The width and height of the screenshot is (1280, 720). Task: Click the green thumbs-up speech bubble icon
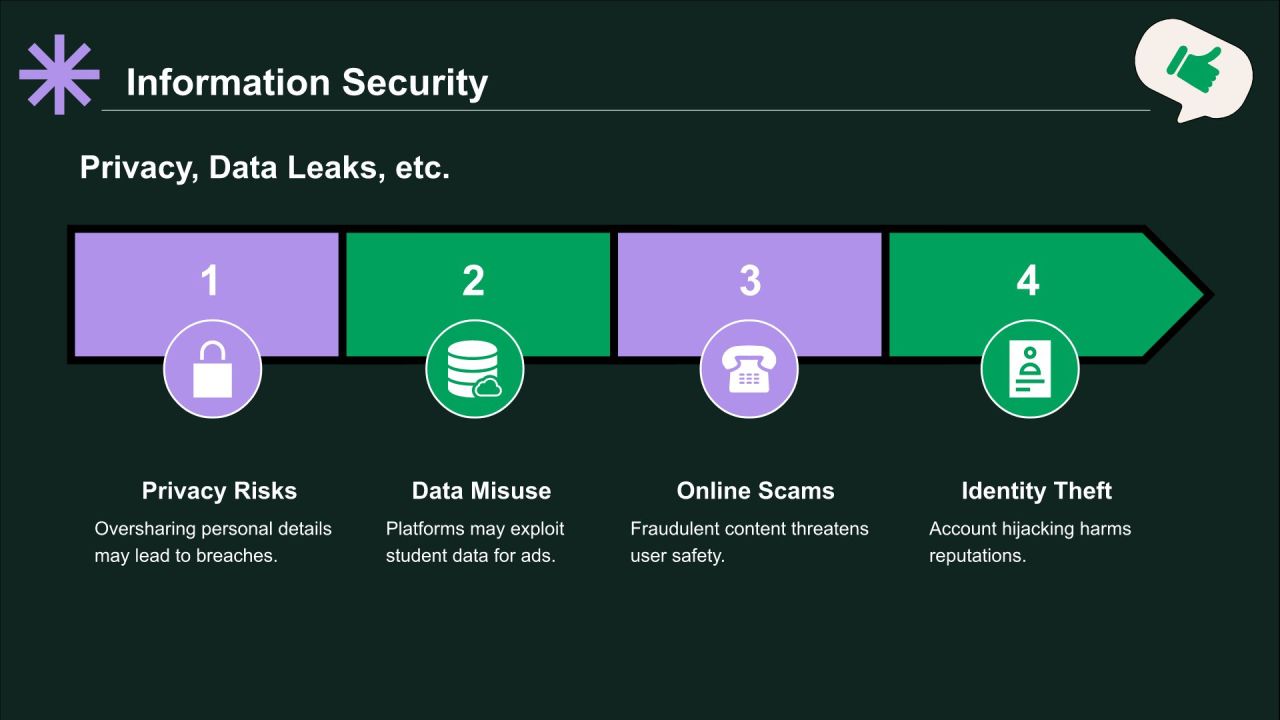(1193, 68)
